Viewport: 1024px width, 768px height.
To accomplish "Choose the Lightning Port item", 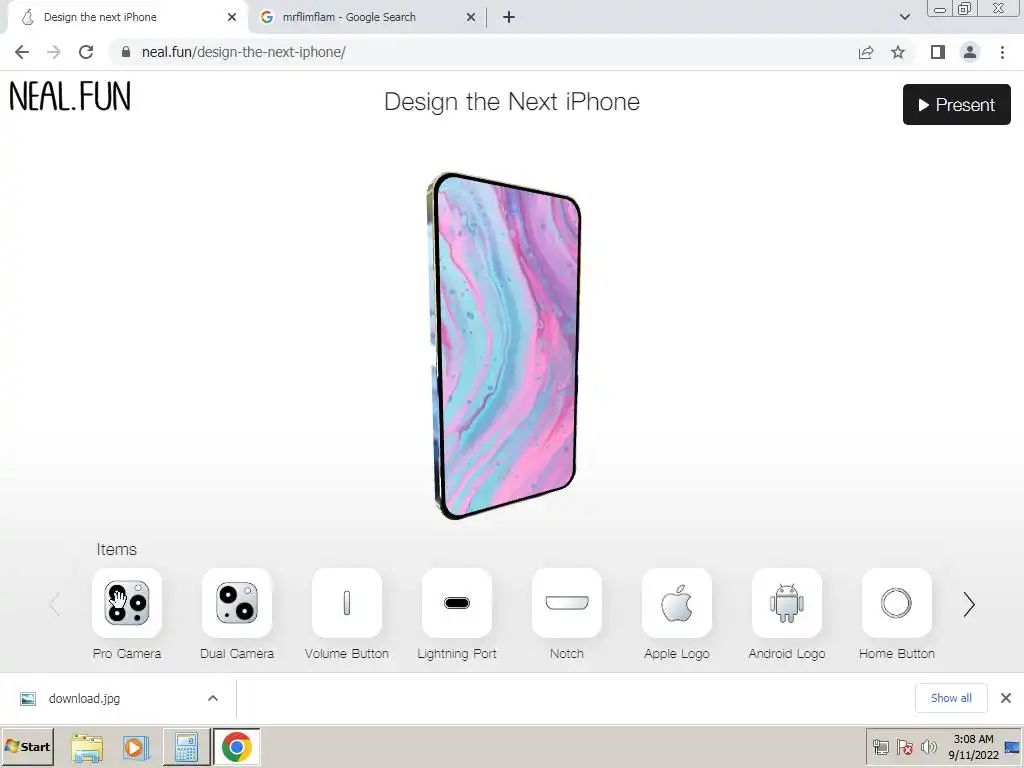I will point(456,603).
